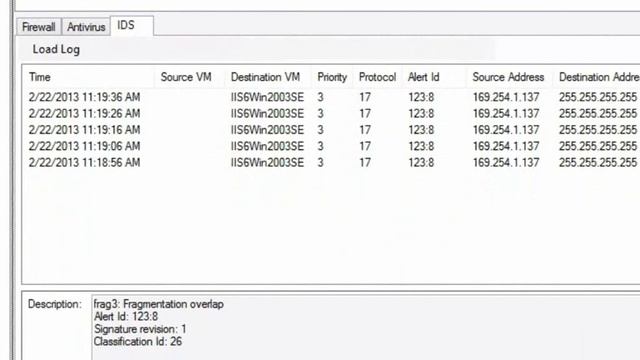
Task: Sort by the Protocol column header
Action: 378,77
